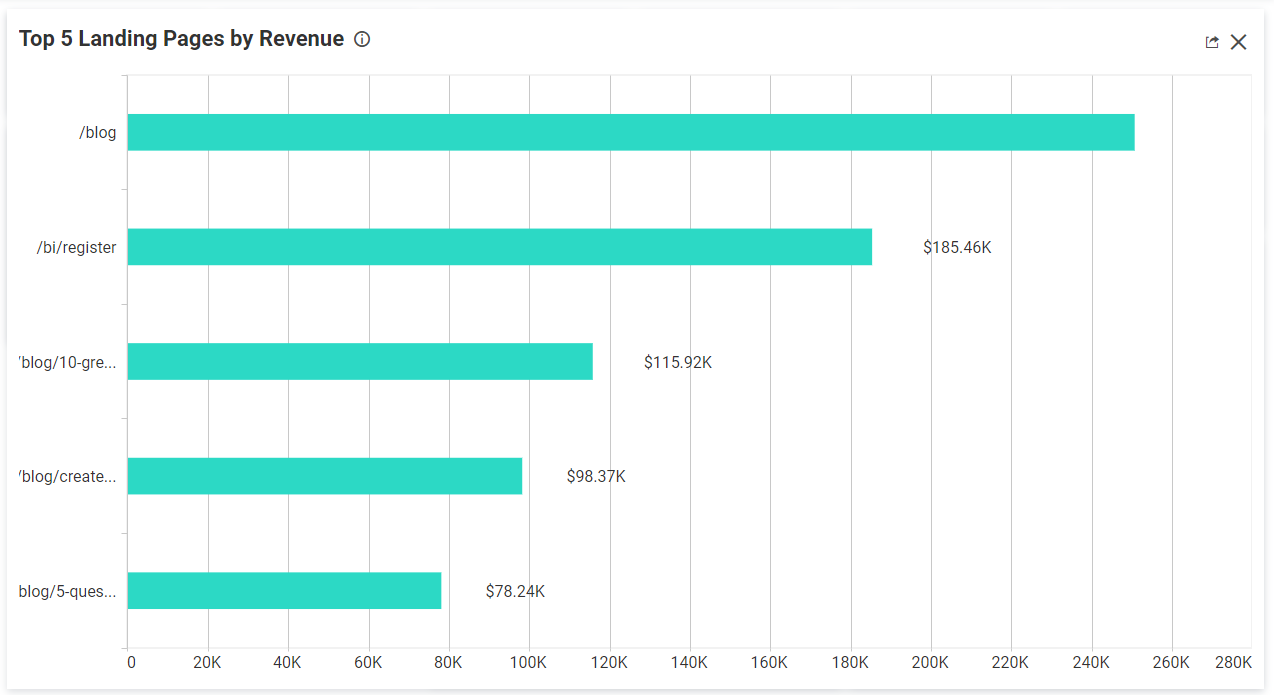Click the /blog/create... revenue bar

click(325, 476)
